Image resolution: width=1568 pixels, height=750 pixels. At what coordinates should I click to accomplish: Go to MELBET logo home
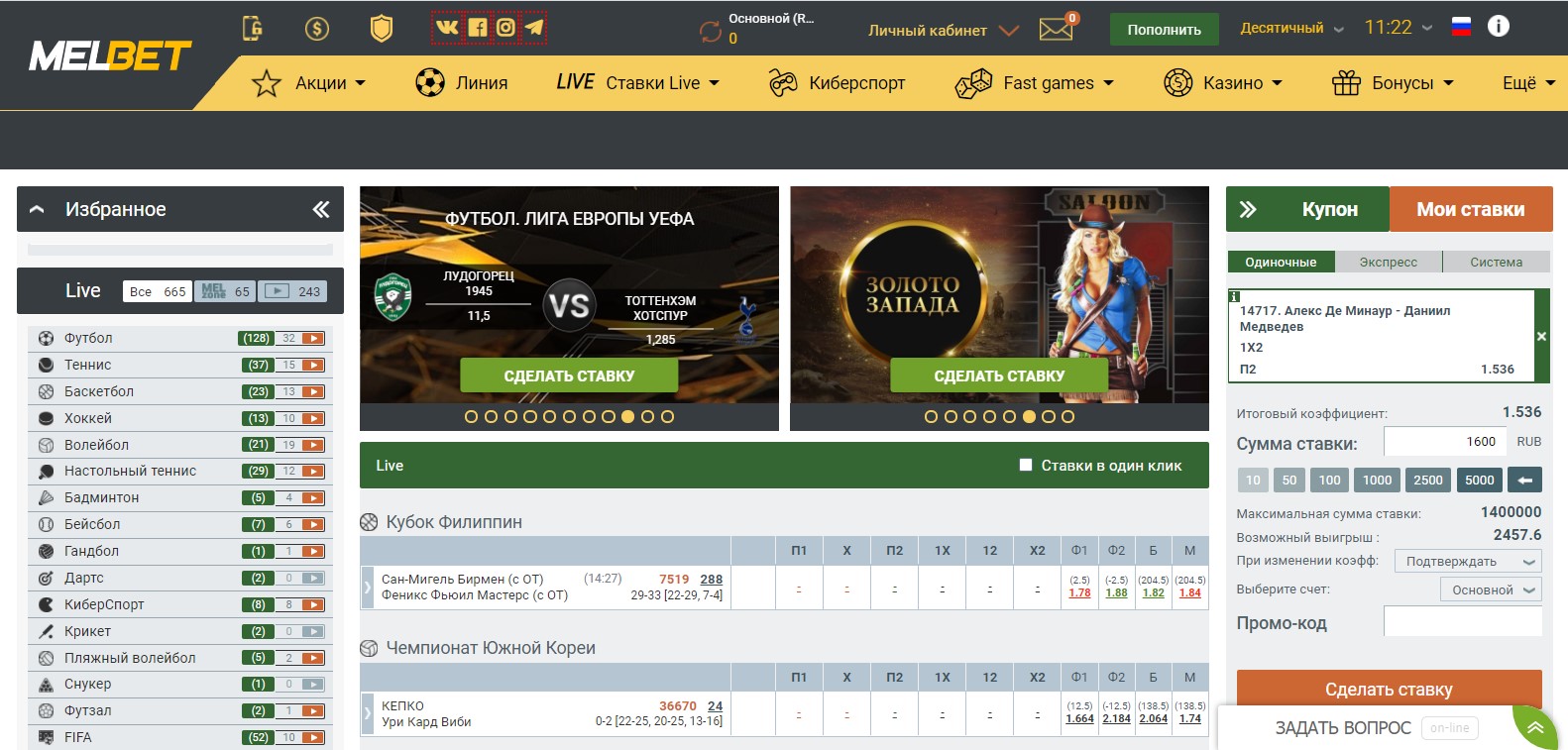pos(110,56)
